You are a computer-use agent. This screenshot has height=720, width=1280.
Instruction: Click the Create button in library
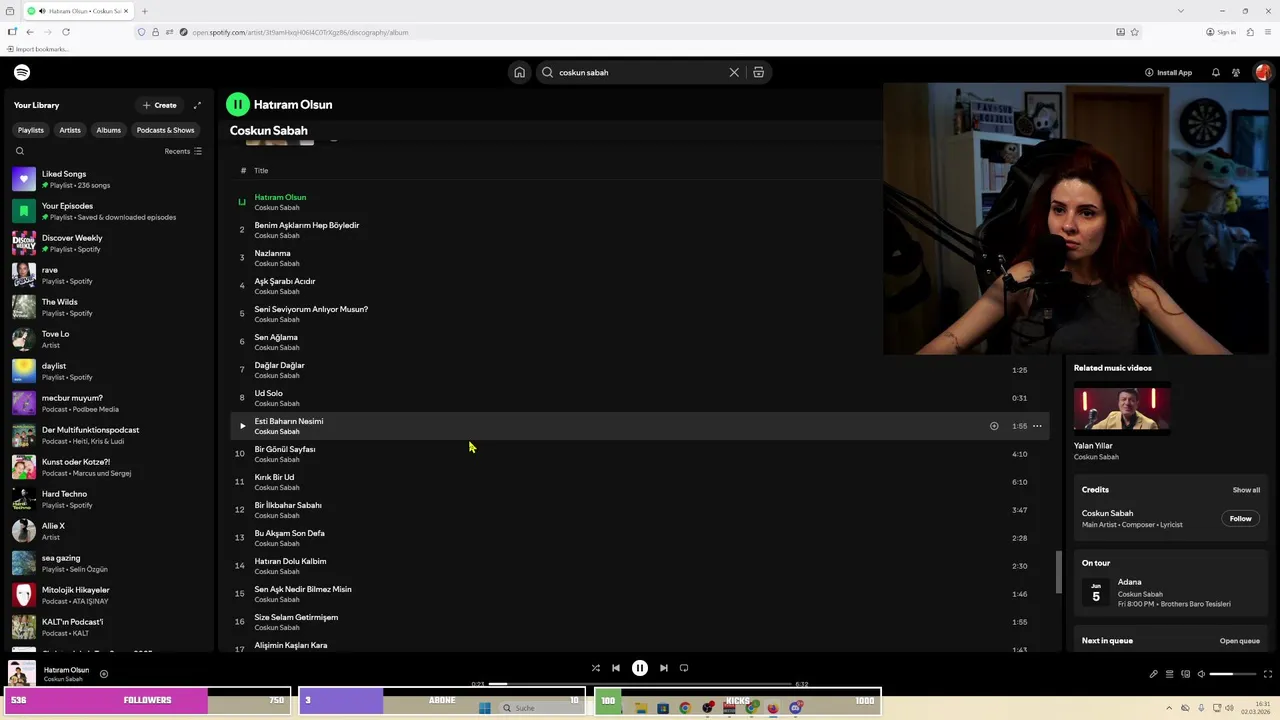click(x=159, y=105)
